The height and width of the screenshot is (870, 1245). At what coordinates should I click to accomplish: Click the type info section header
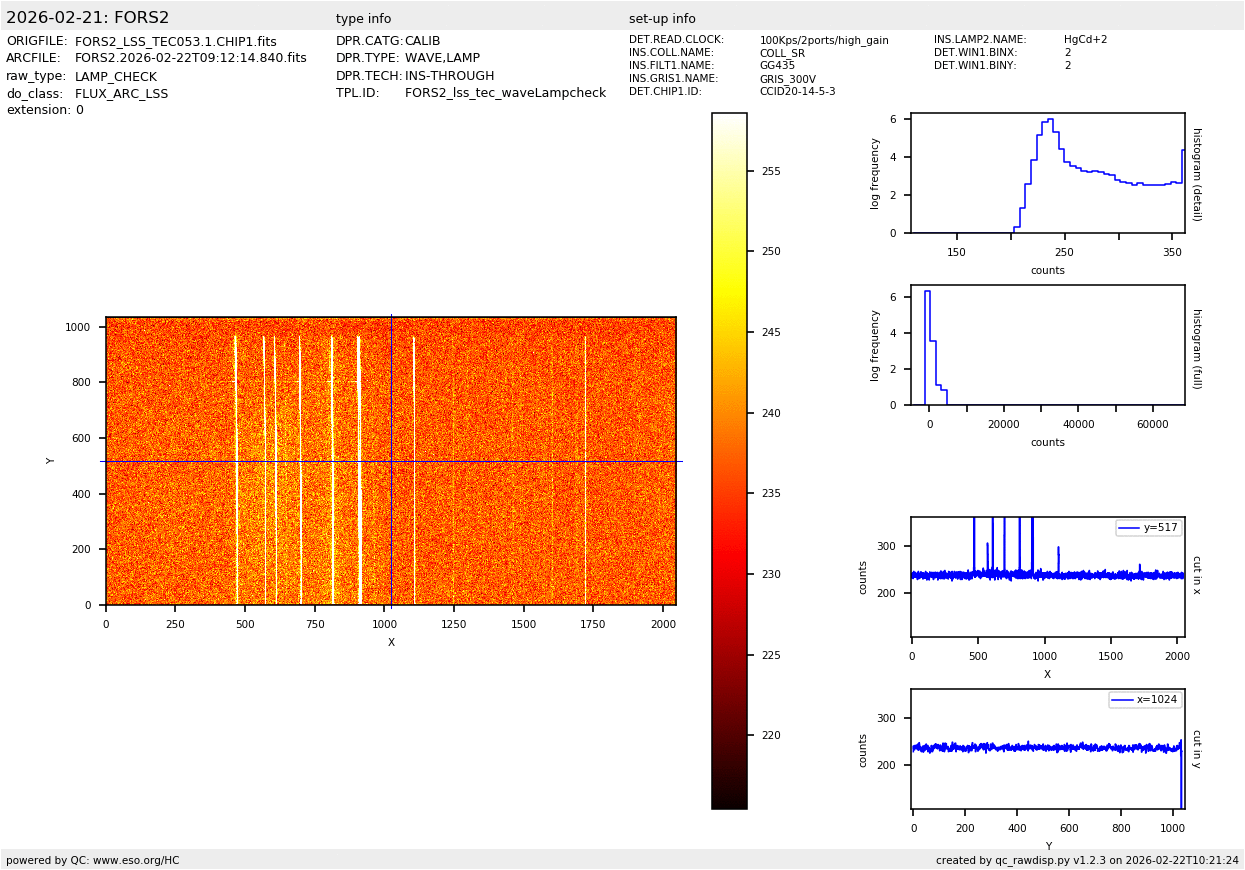click(x=363, y=19)
